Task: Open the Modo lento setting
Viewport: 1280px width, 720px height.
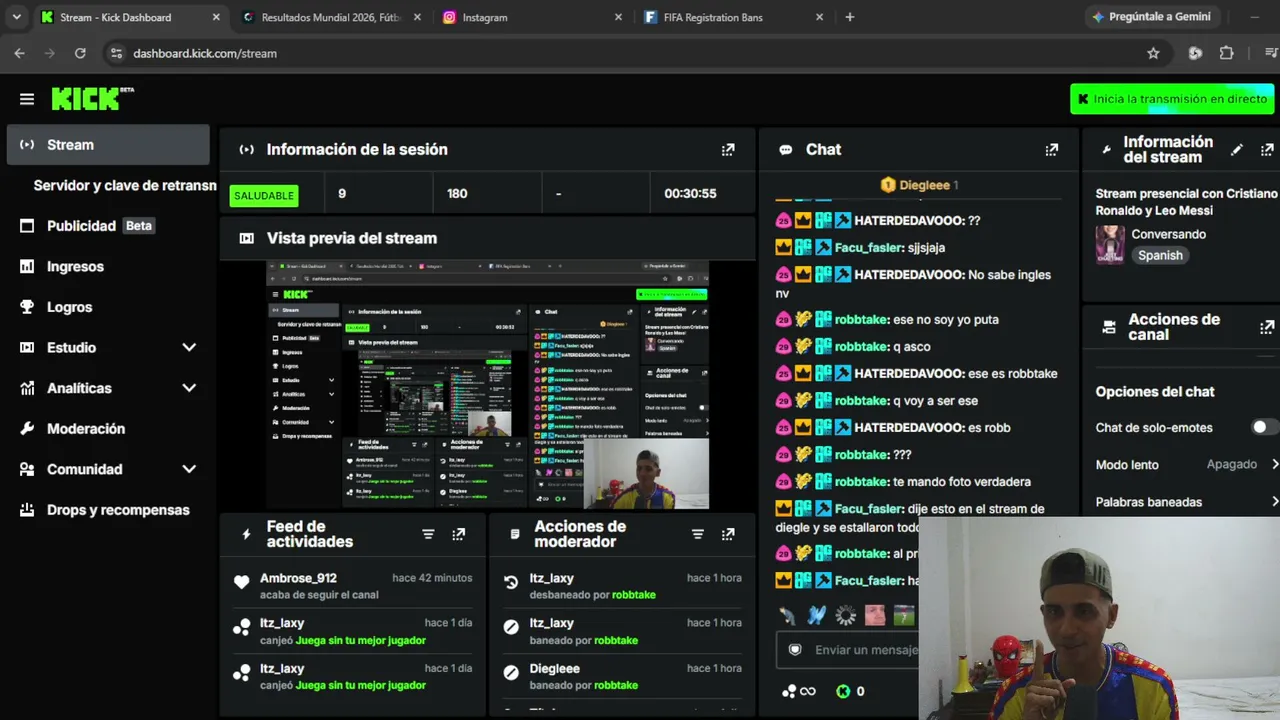Action: coord(1187,464)
